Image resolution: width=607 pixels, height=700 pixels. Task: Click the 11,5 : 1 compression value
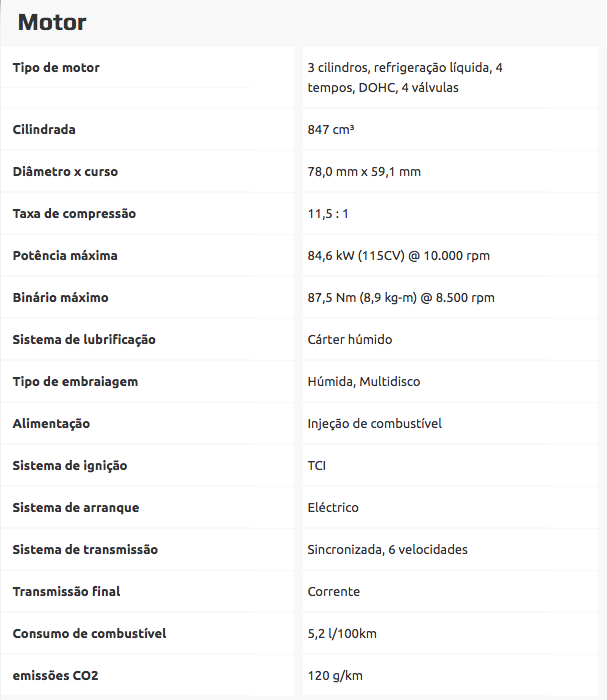328,214
